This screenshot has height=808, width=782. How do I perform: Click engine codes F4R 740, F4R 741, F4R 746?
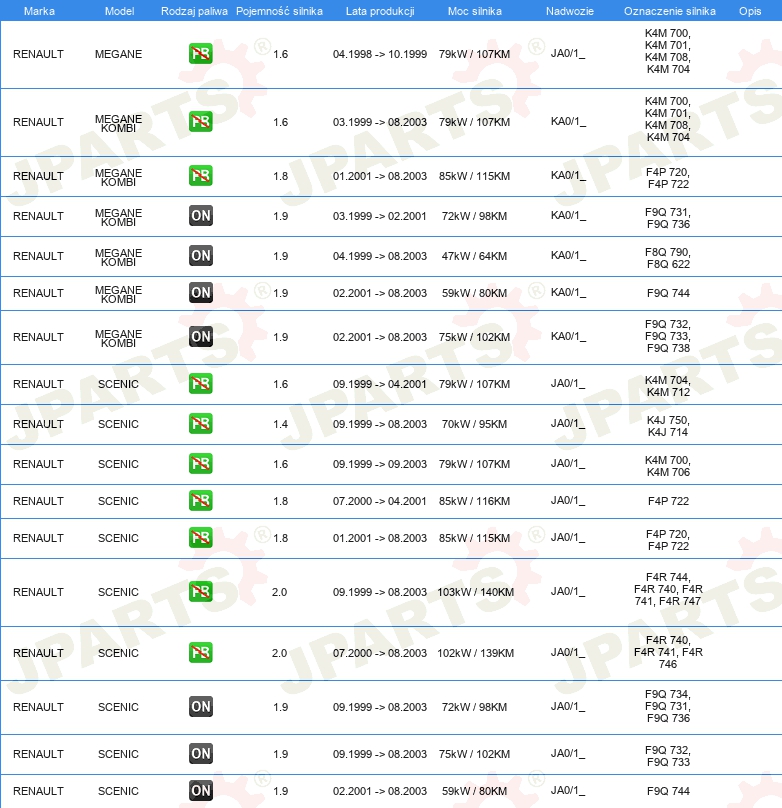tap(668, 652)
